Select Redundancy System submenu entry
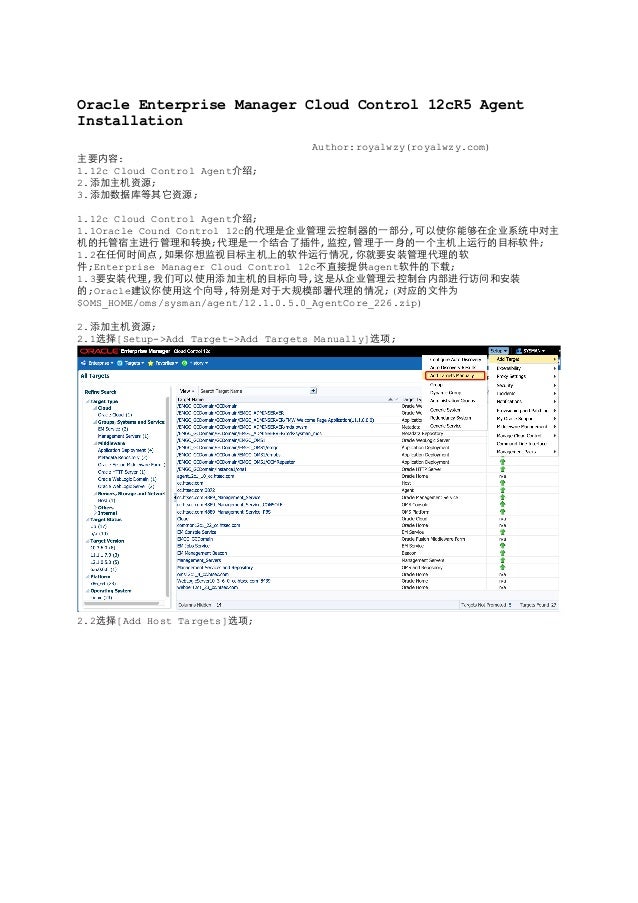 [x=451, y=418]
